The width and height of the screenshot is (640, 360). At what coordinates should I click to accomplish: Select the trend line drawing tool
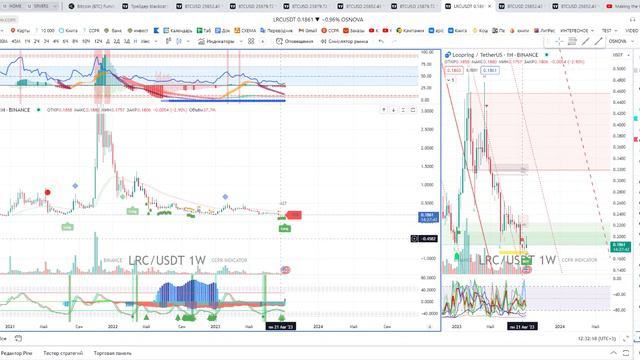[x=586, y=41]
